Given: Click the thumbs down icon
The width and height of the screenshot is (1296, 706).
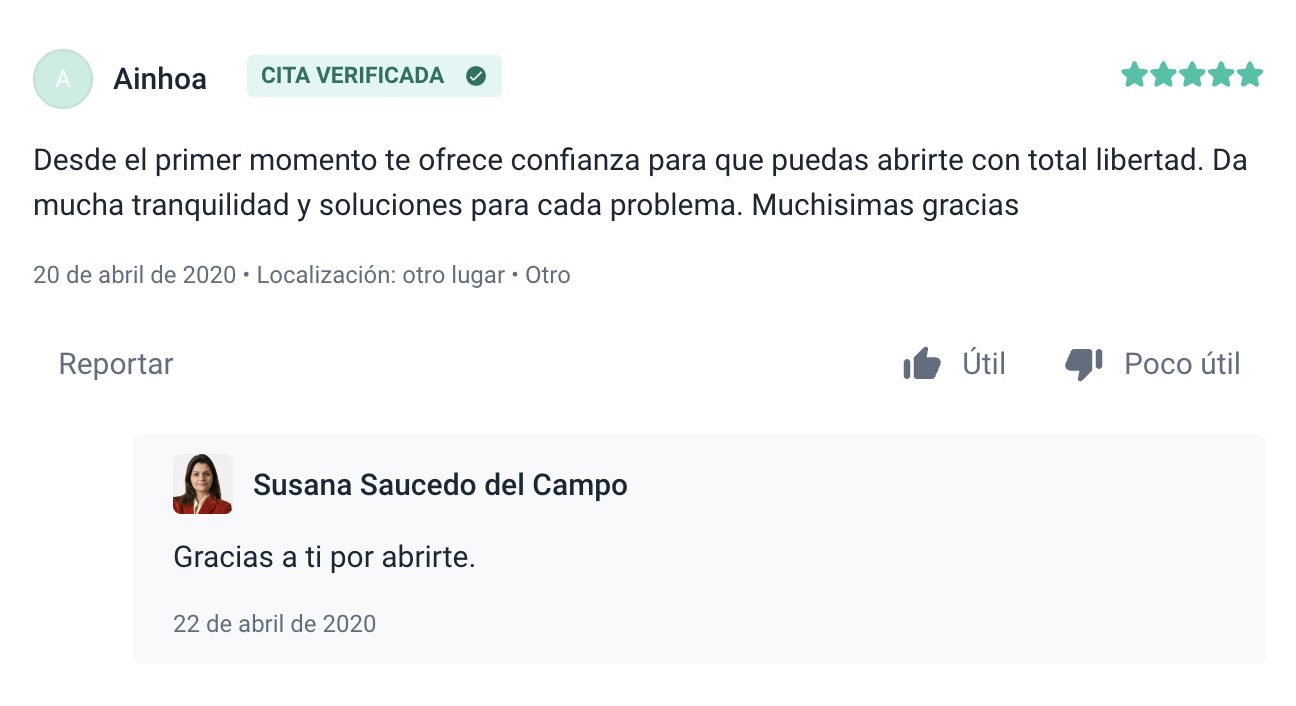Looking at the screenshot, I should point(1084,365).
